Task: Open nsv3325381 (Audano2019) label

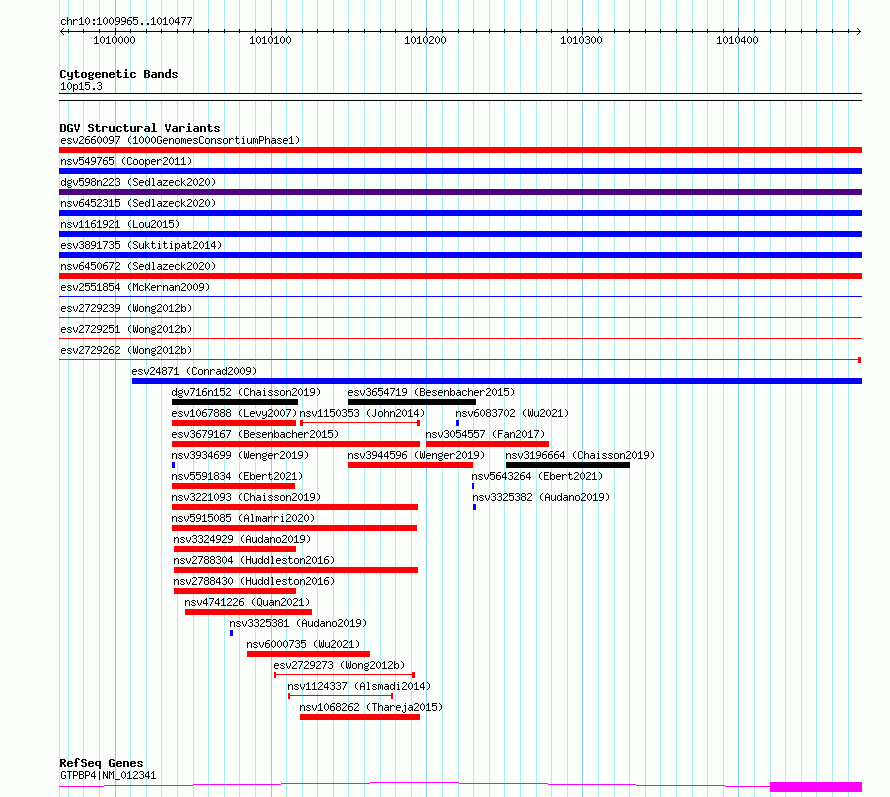Action: pyautogui.click(x=298, y=623)
